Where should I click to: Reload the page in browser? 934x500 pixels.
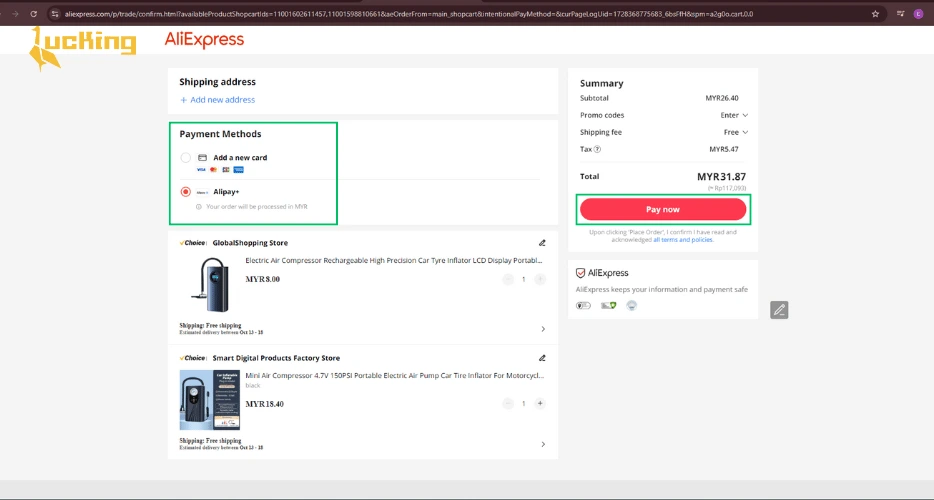coord(33,14)
